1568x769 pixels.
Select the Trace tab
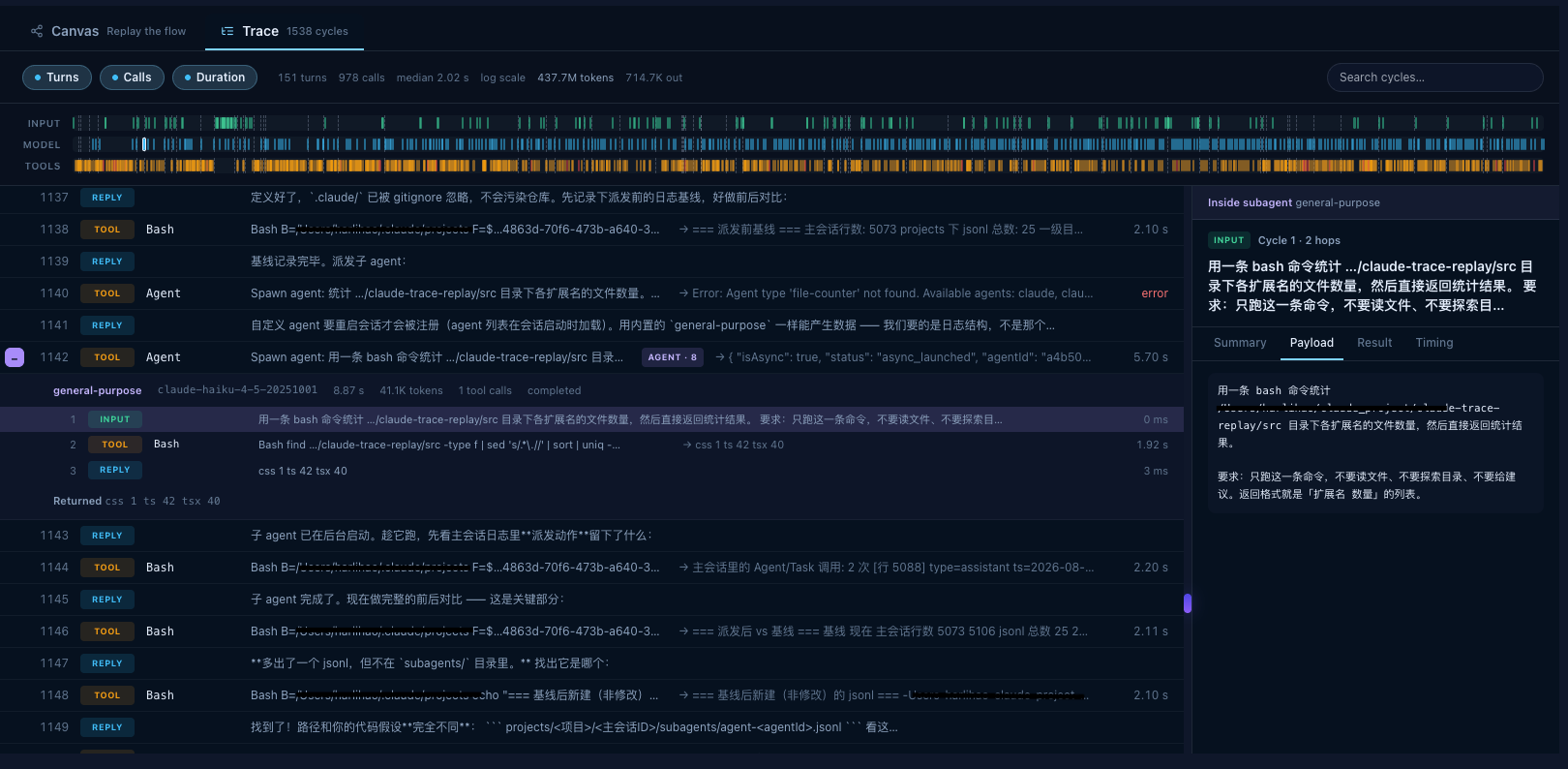285,31
